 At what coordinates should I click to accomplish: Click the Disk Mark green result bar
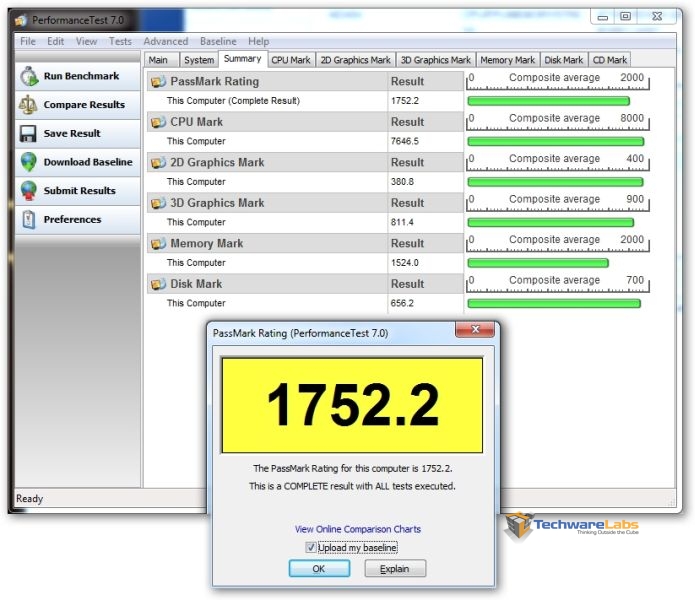[554, 304]
